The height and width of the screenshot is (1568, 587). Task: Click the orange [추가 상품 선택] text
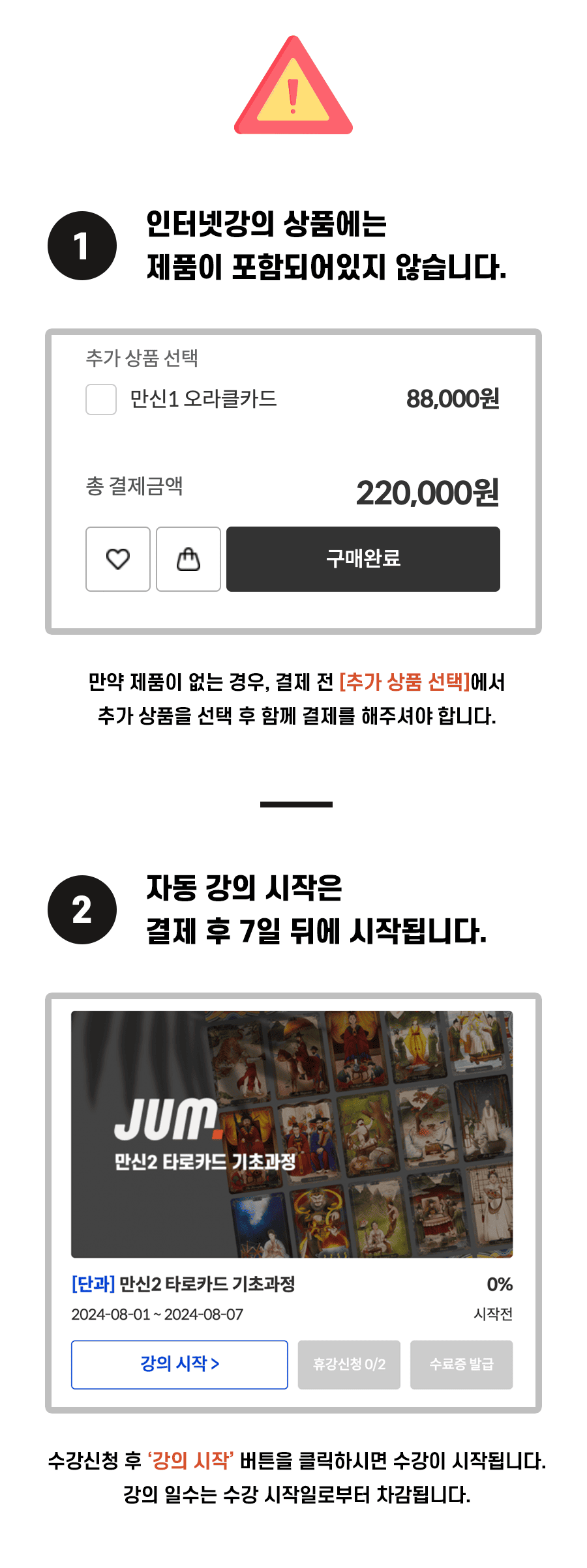click(x=404, y=682)
